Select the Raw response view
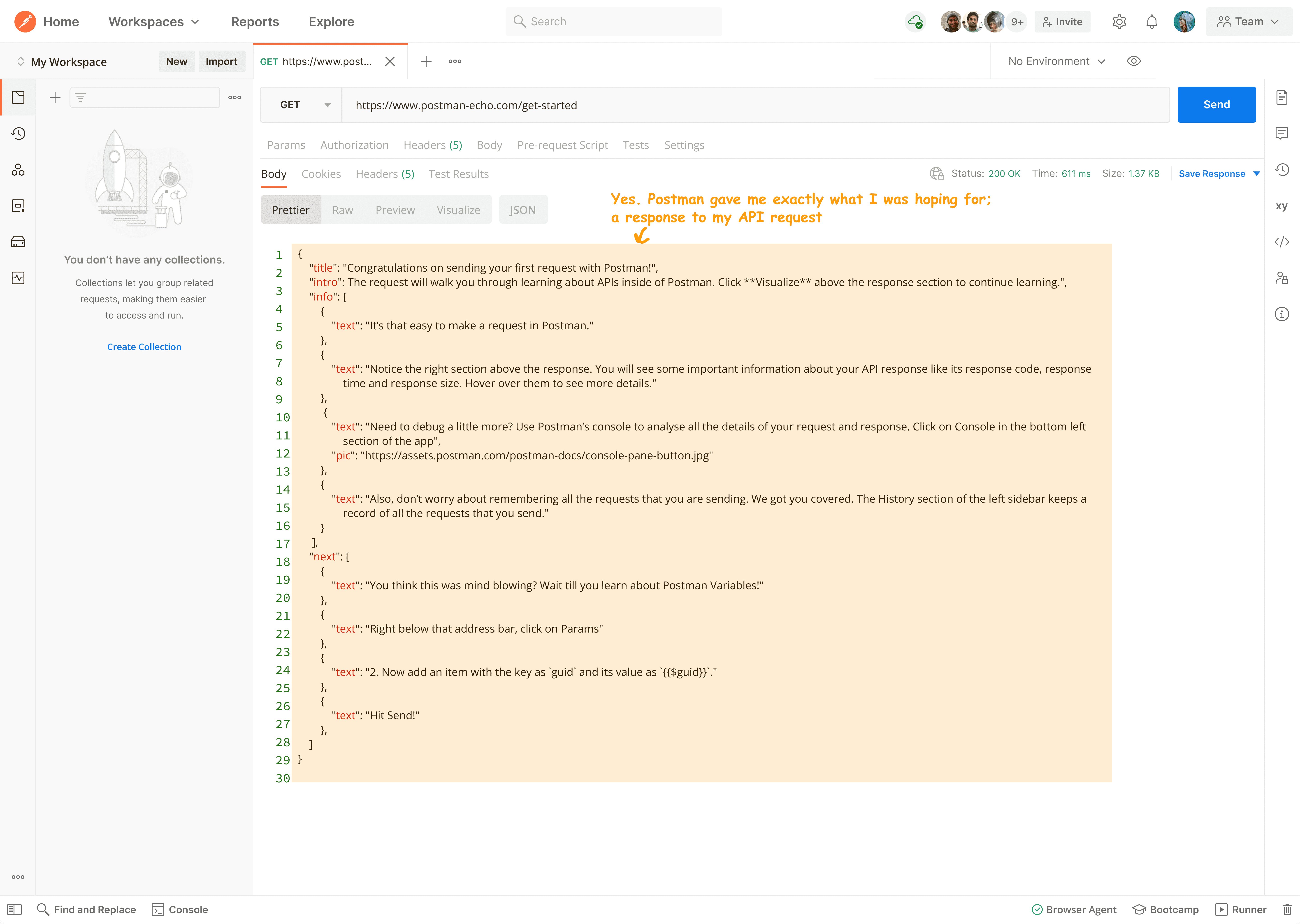 click(x=343, y=210)
